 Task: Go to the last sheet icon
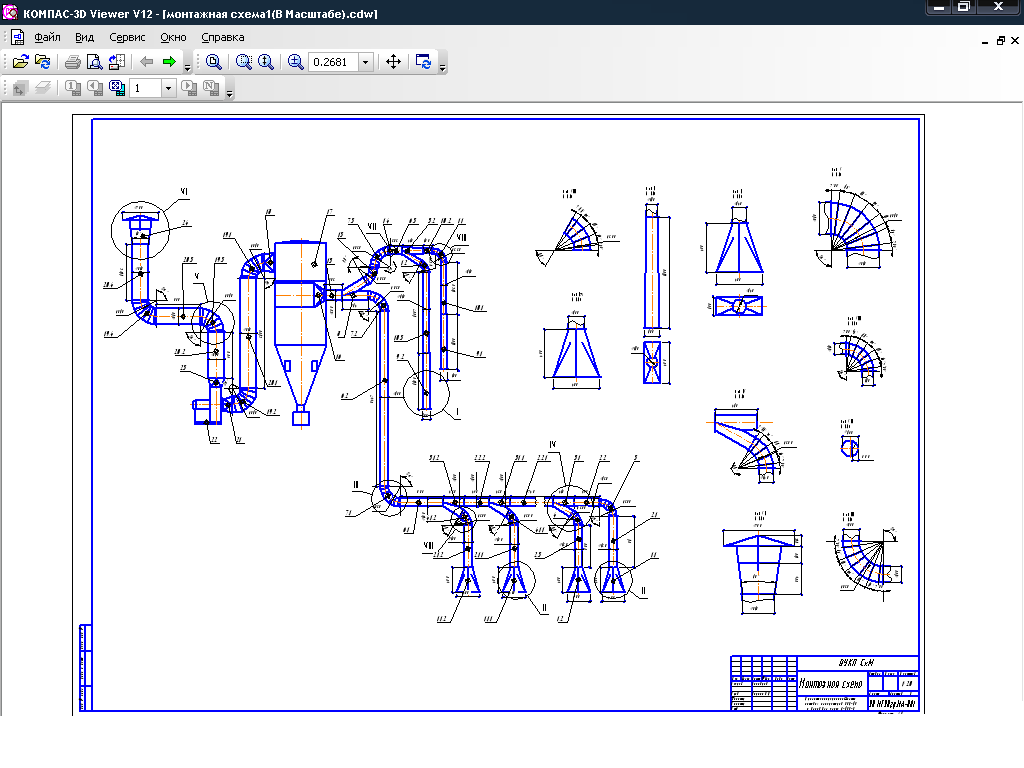pyautogui.click(x=211, y=88)
